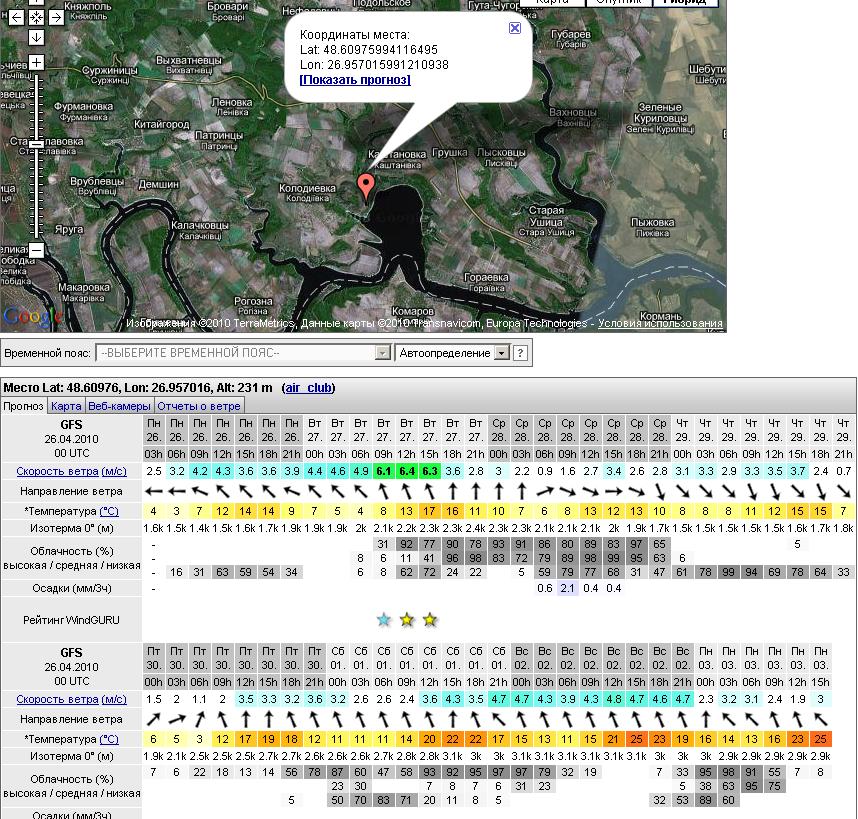Click the Показать прогноз link
This screenshot has height=819, width=858.
click(355, 80)
